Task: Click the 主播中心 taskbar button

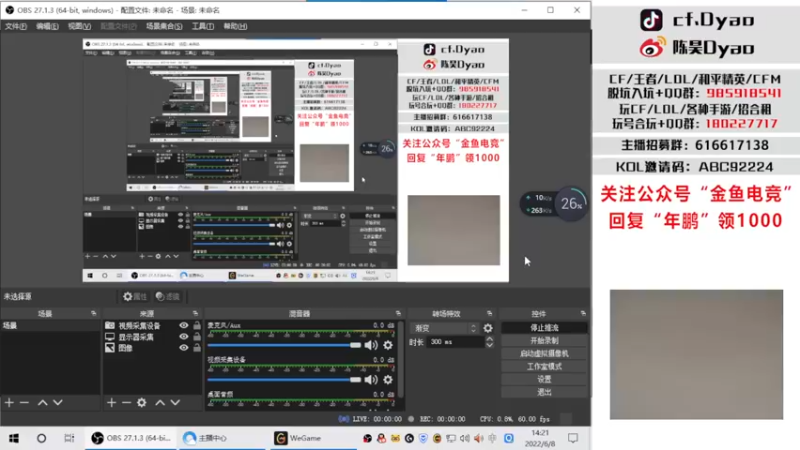Action: tap(222, 438)
